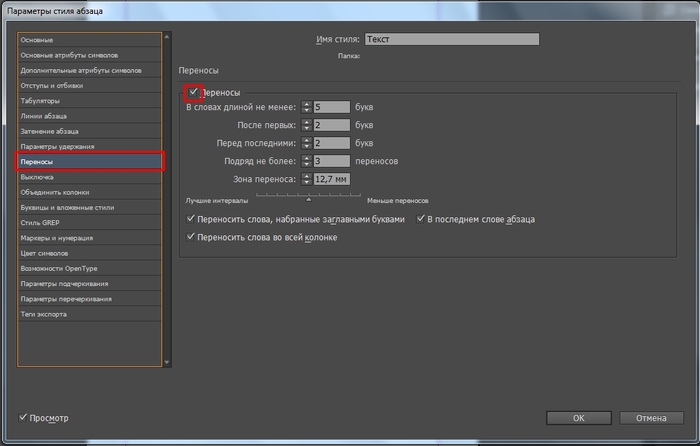Adjust the Лучшие интервалы hyphenation slider
This screenshot has width=700, height=446.
(x=308, y=200)
